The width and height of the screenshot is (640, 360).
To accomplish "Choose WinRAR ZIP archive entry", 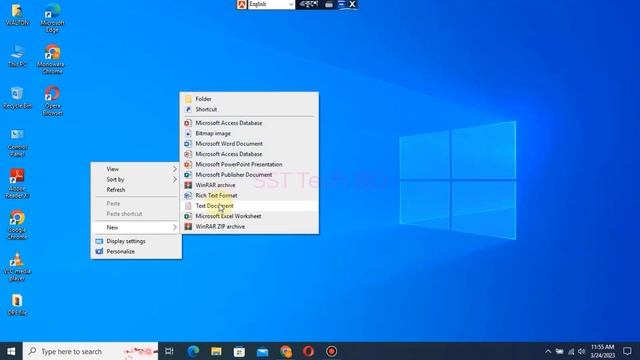I will [249, 227].
